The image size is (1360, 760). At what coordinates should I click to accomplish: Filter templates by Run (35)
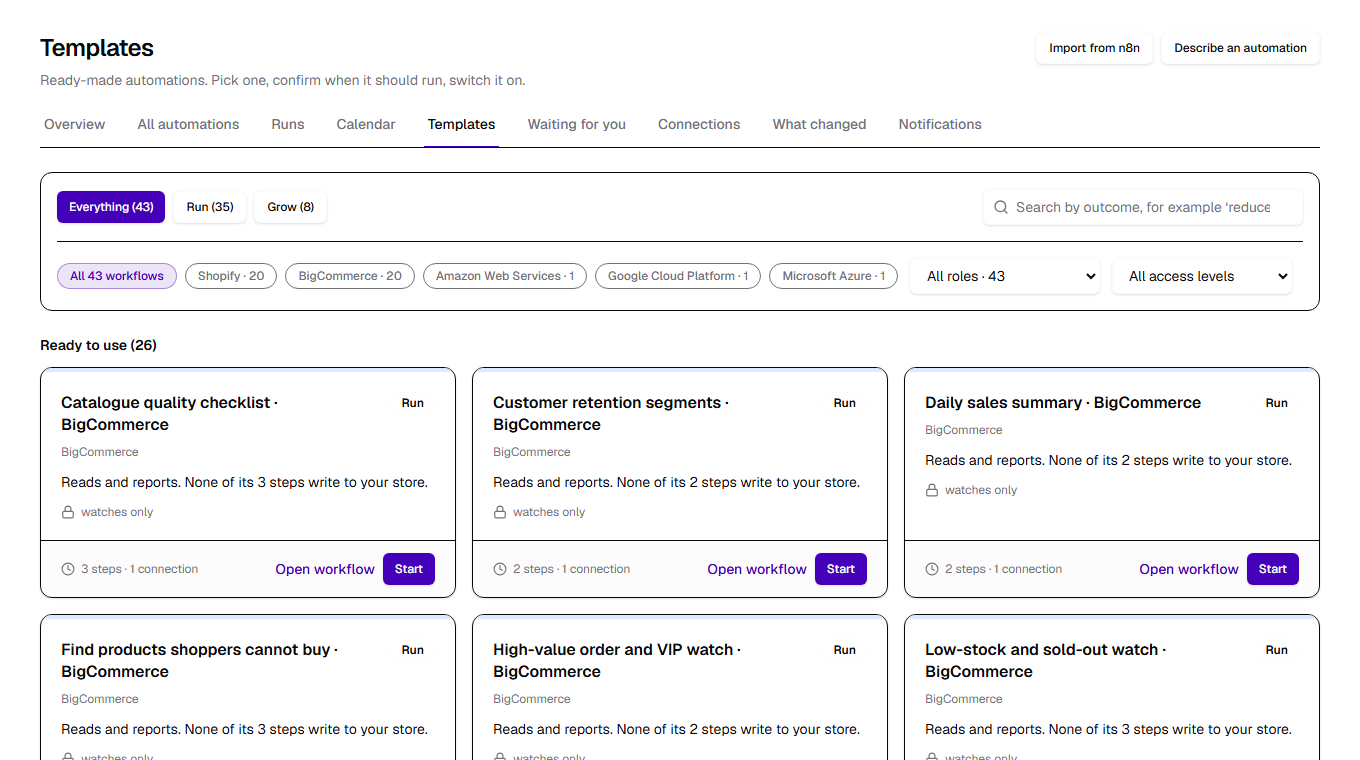210,207
